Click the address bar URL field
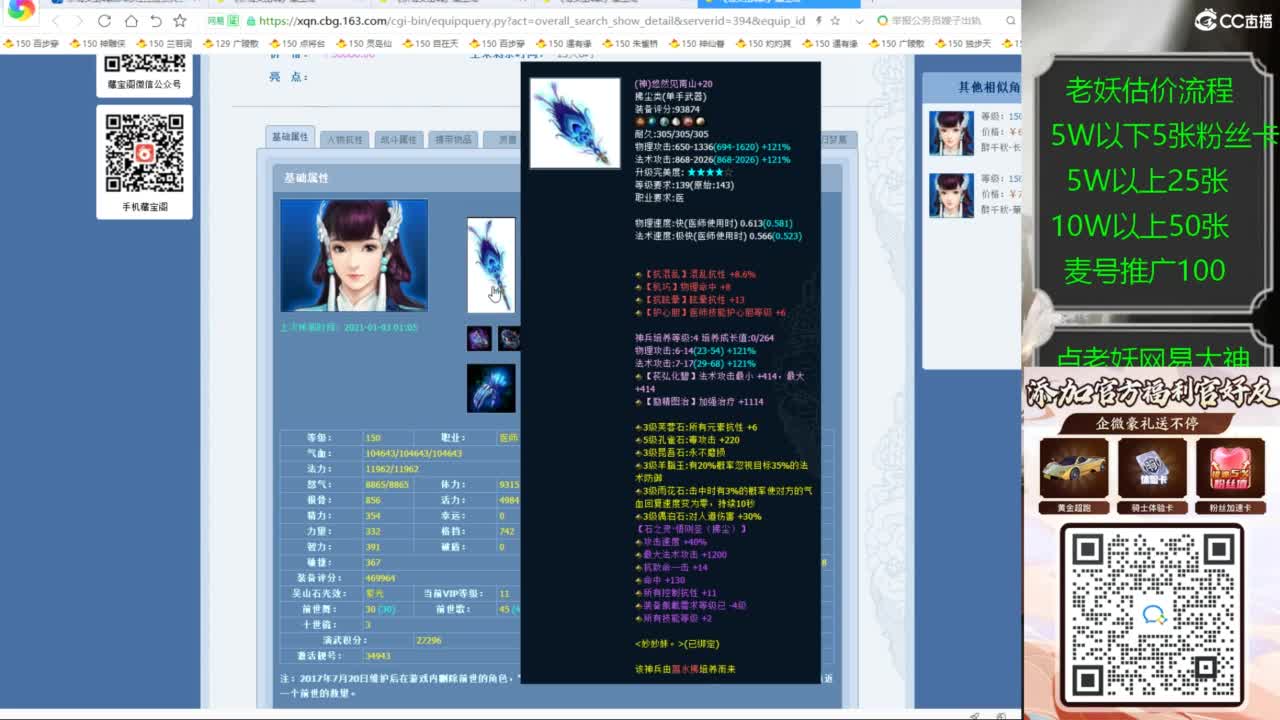Screen dimensions: 1280x720 coord(530,21)
